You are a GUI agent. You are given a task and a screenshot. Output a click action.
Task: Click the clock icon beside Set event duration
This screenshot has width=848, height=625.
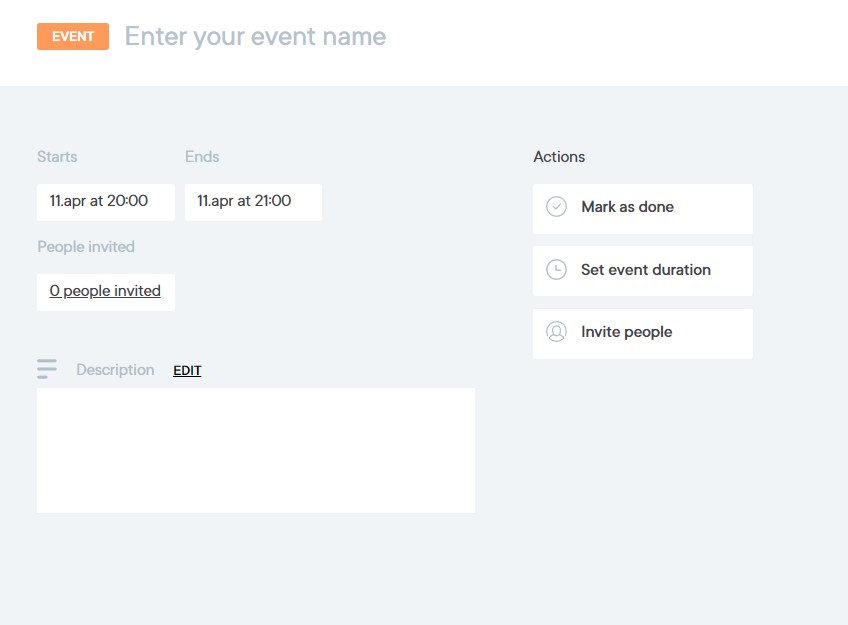click(556, 270)
